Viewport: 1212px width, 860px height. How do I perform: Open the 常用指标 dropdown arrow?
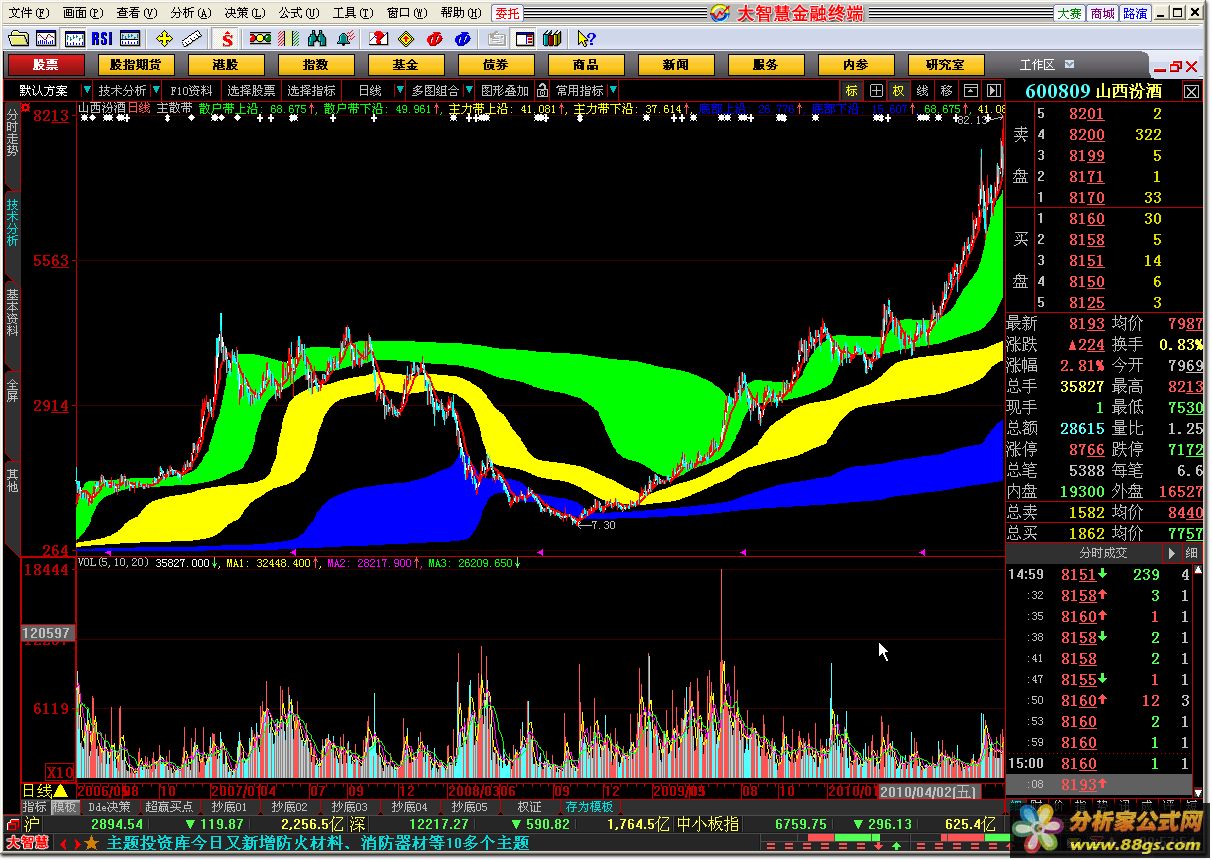pos(613,90)
